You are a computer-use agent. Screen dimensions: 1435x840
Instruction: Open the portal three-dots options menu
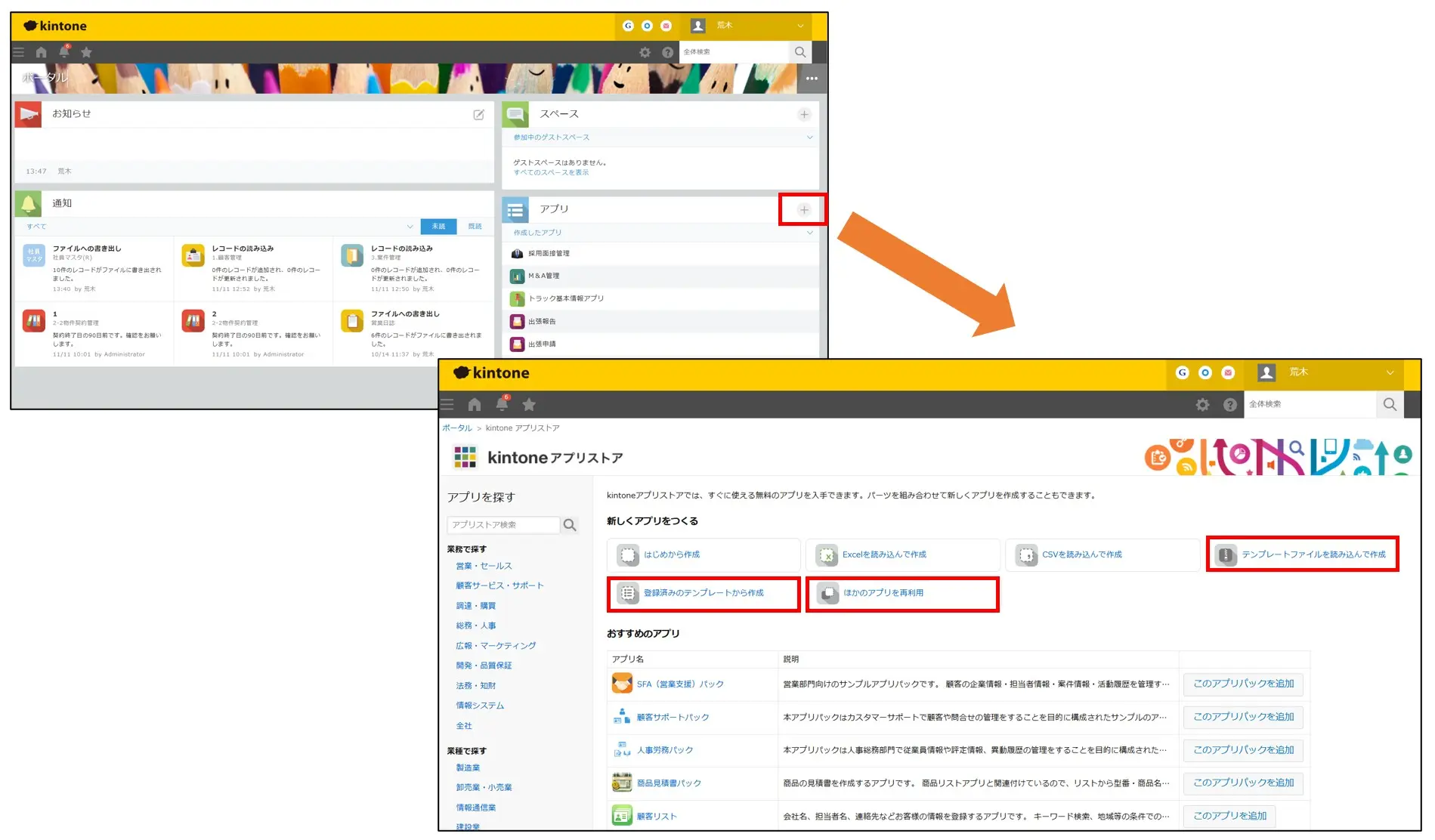[812, 79]
